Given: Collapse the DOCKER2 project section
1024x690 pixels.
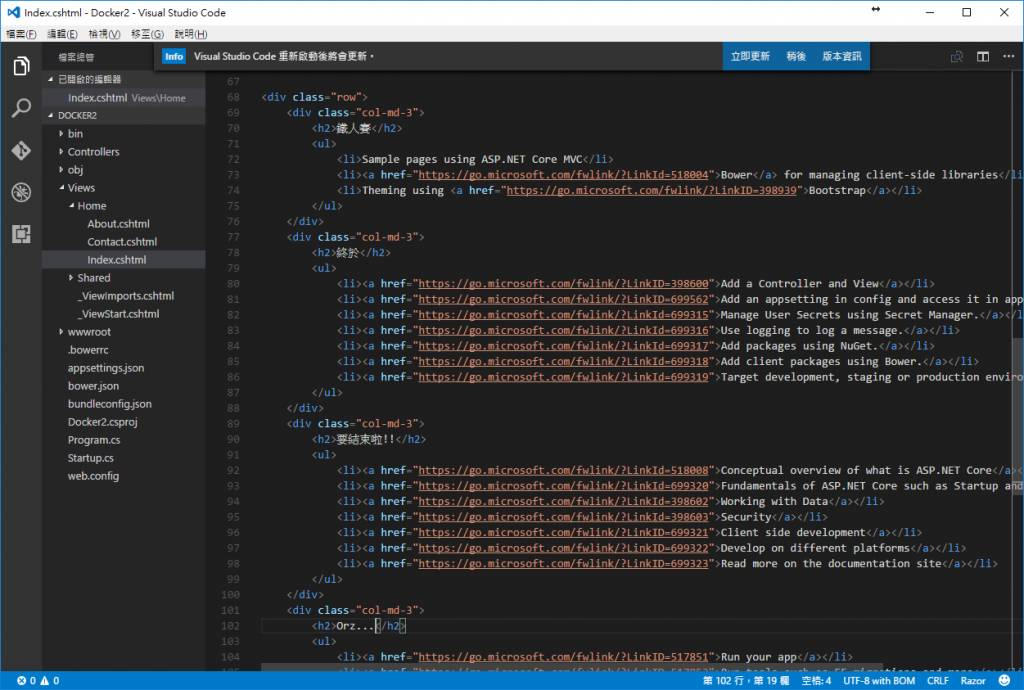Looking at the screenshot, I should tap(50, 116).
